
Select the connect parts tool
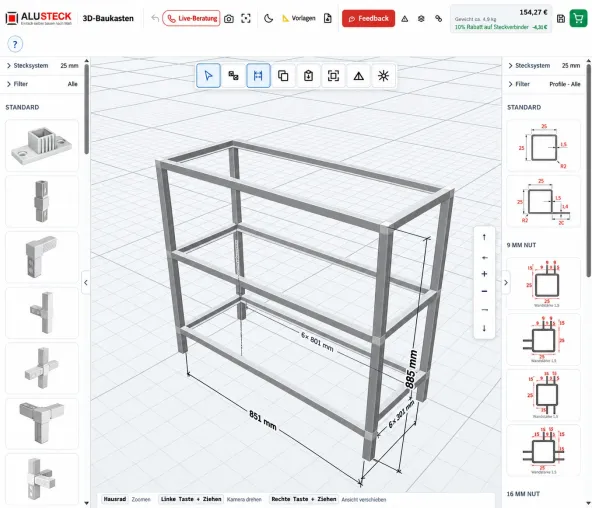pos(233,76)
